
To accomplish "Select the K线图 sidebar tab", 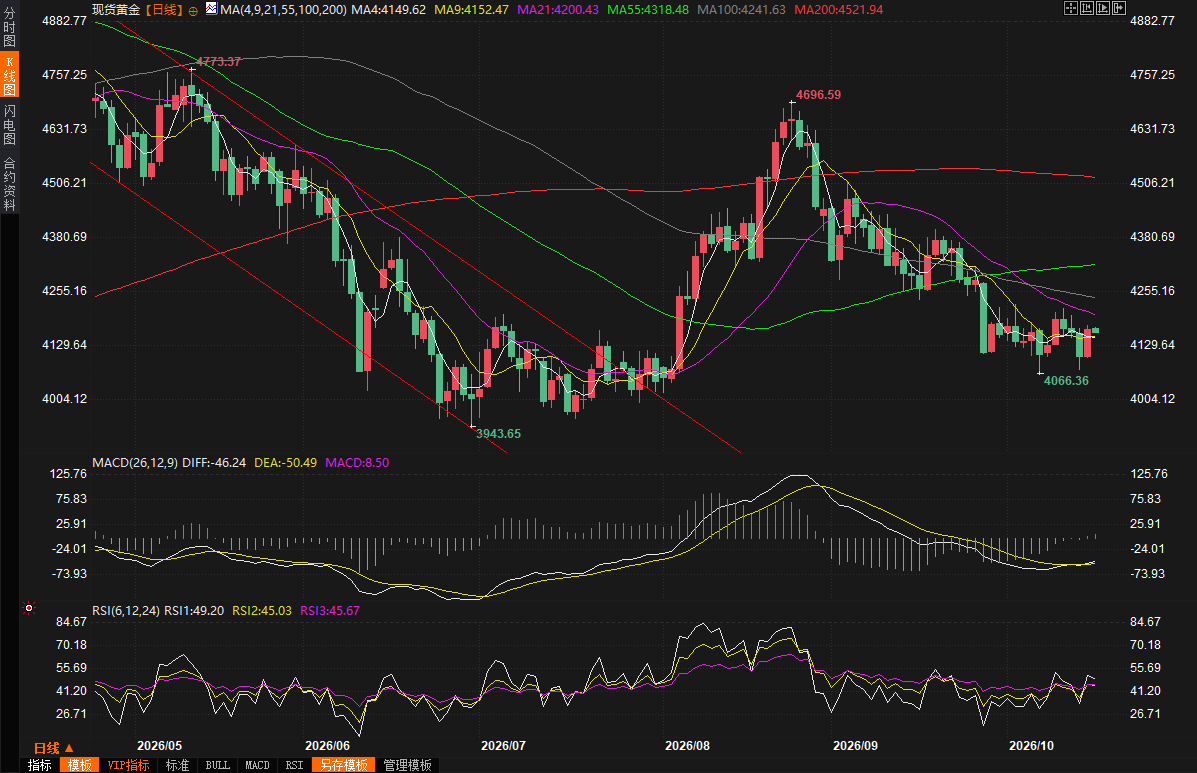I will pyautogui.click(x=10, y=76).
